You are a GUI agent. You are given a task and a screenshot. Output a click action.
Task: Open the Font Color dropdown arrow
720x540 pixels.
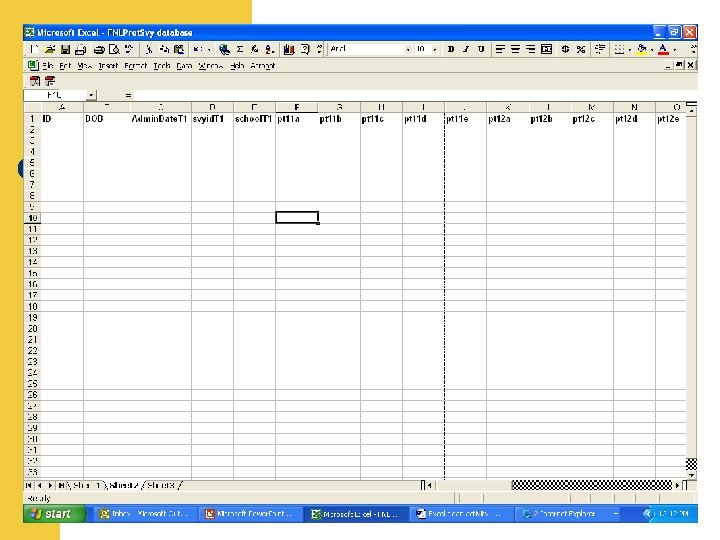point(675,49)
